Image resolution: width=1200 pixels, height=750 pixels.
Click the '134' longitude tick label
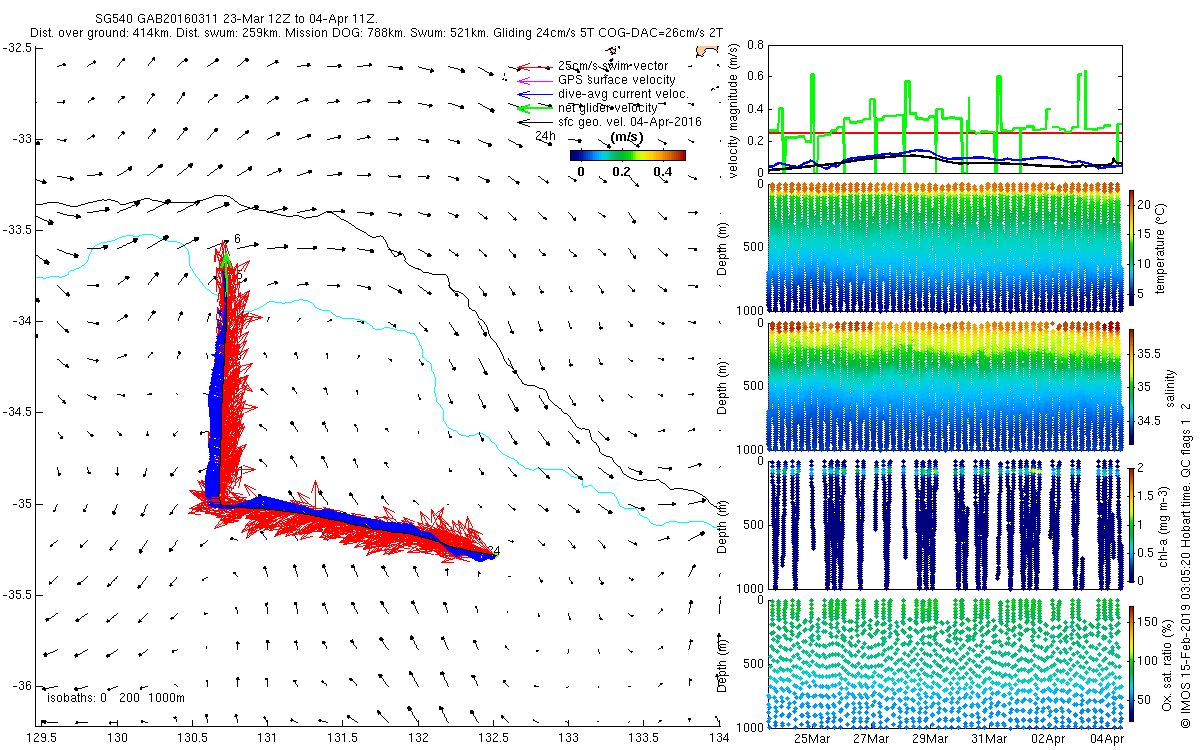[x=719, y=738]
